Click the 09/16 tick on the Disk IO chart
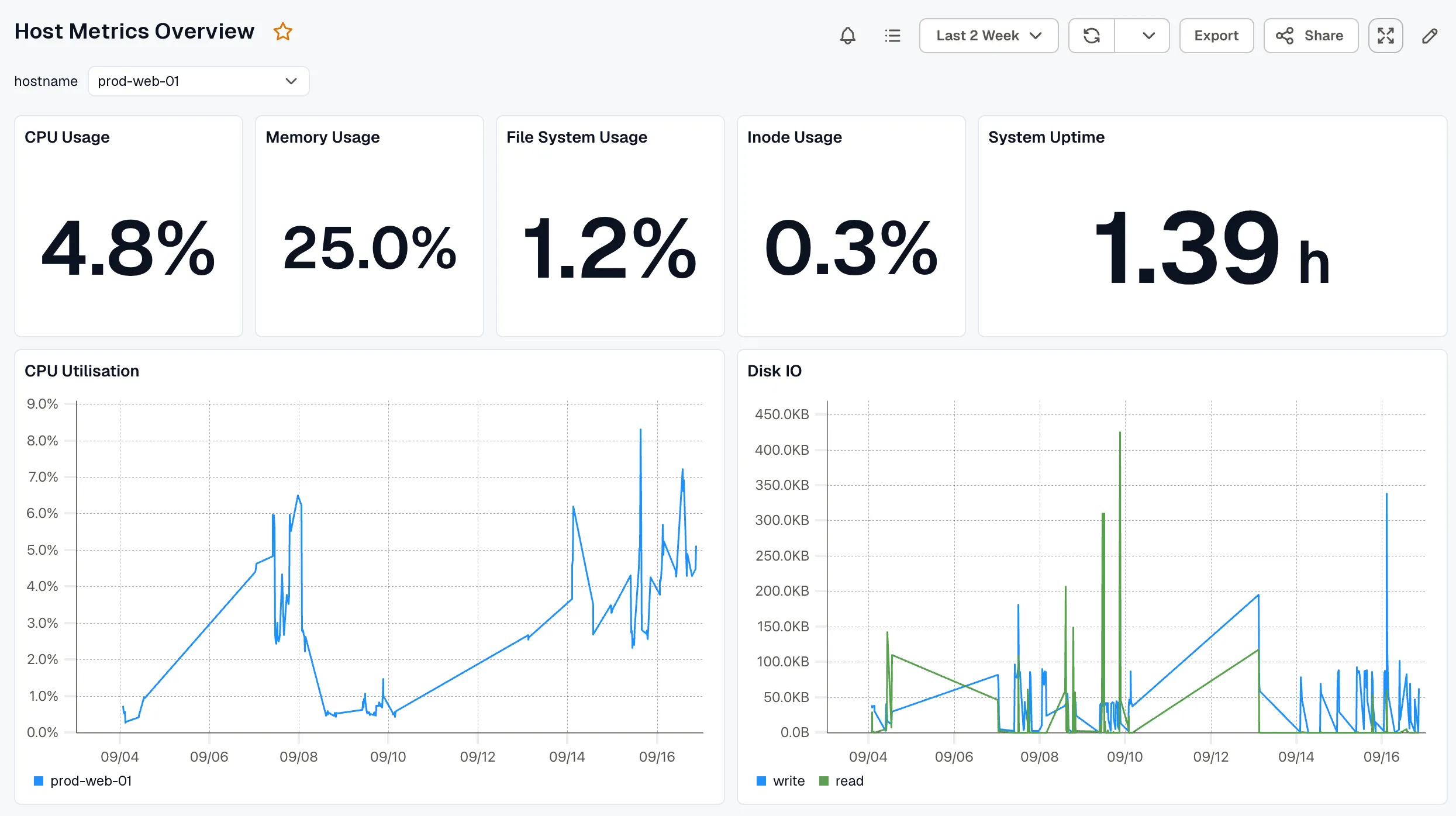 [1382, 757]
